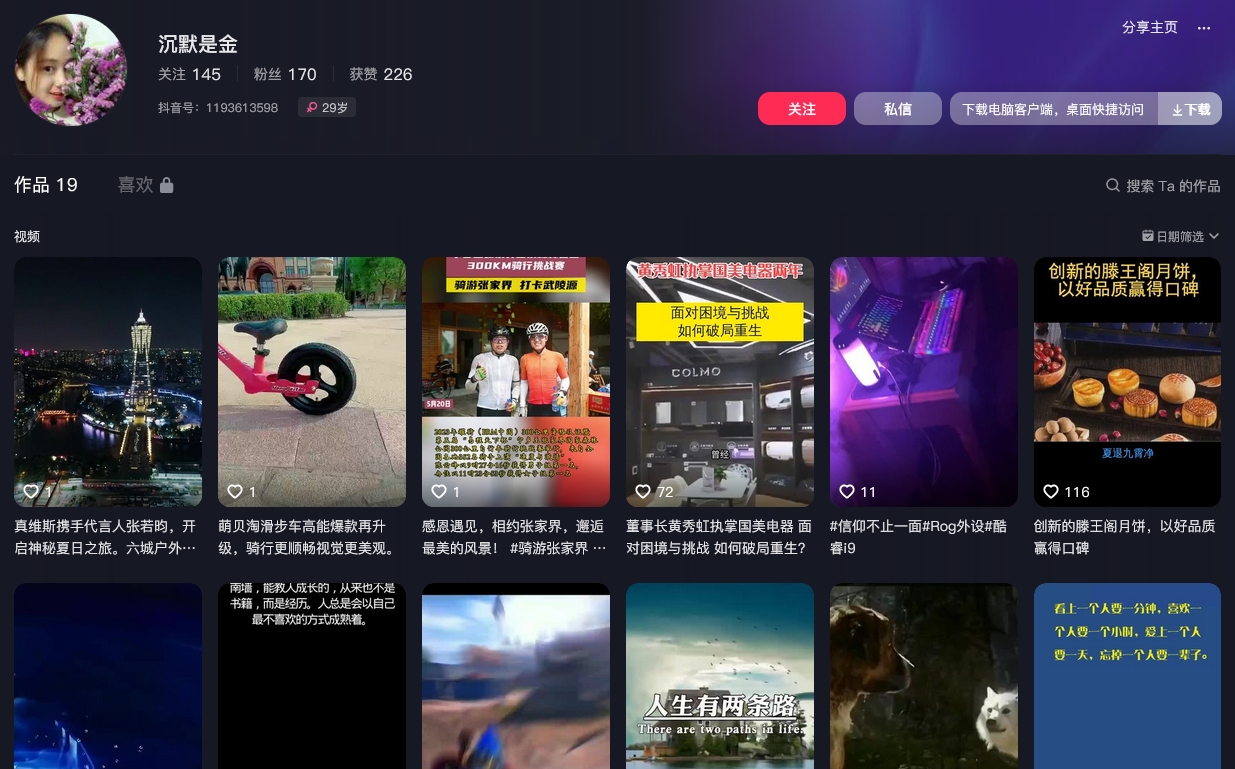
Task: Click the heart icon on 骑游张家界 video
Action: [439, 491]
